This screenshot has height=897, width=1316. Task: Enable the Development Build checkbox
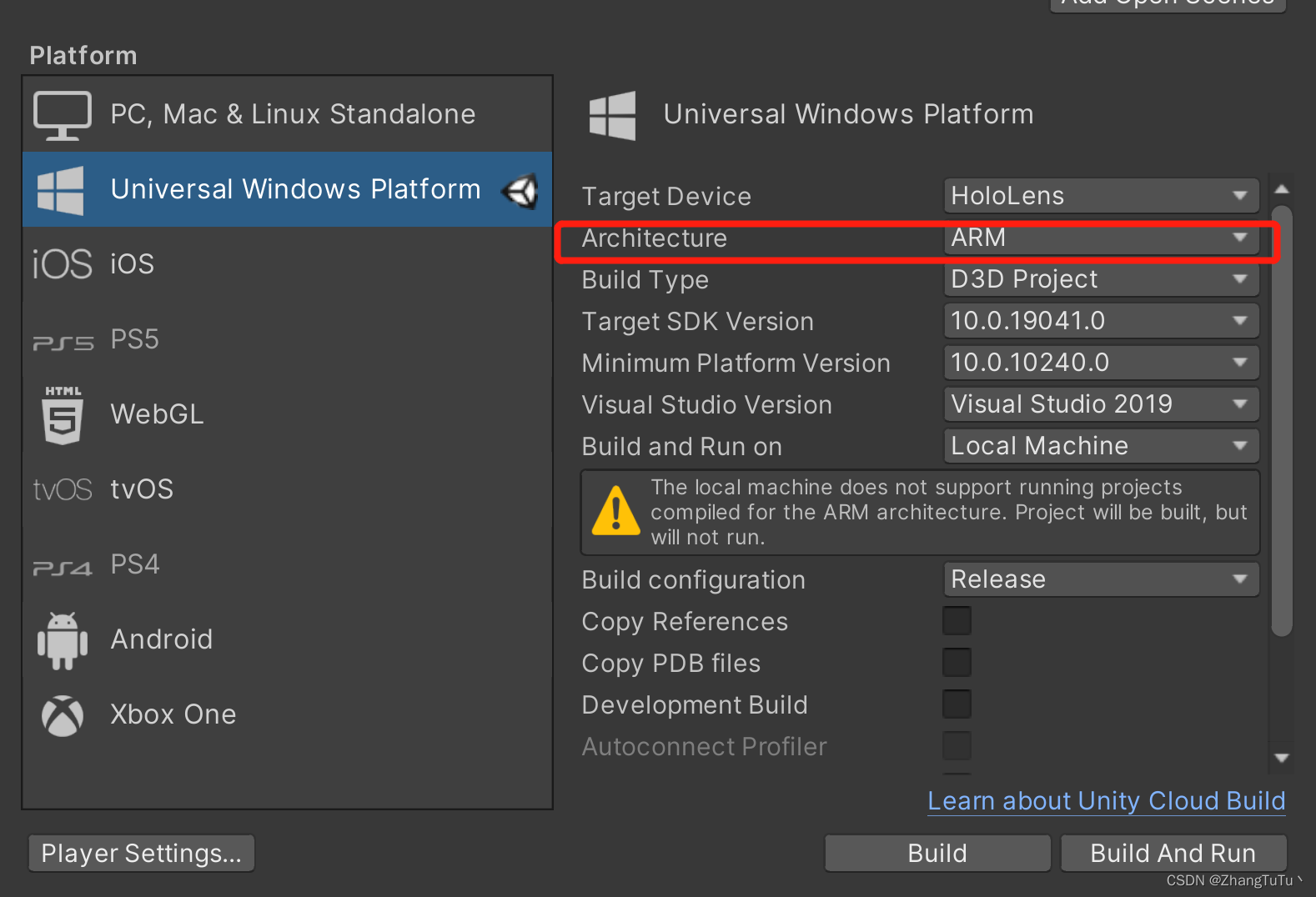click(x=957, y=704)
